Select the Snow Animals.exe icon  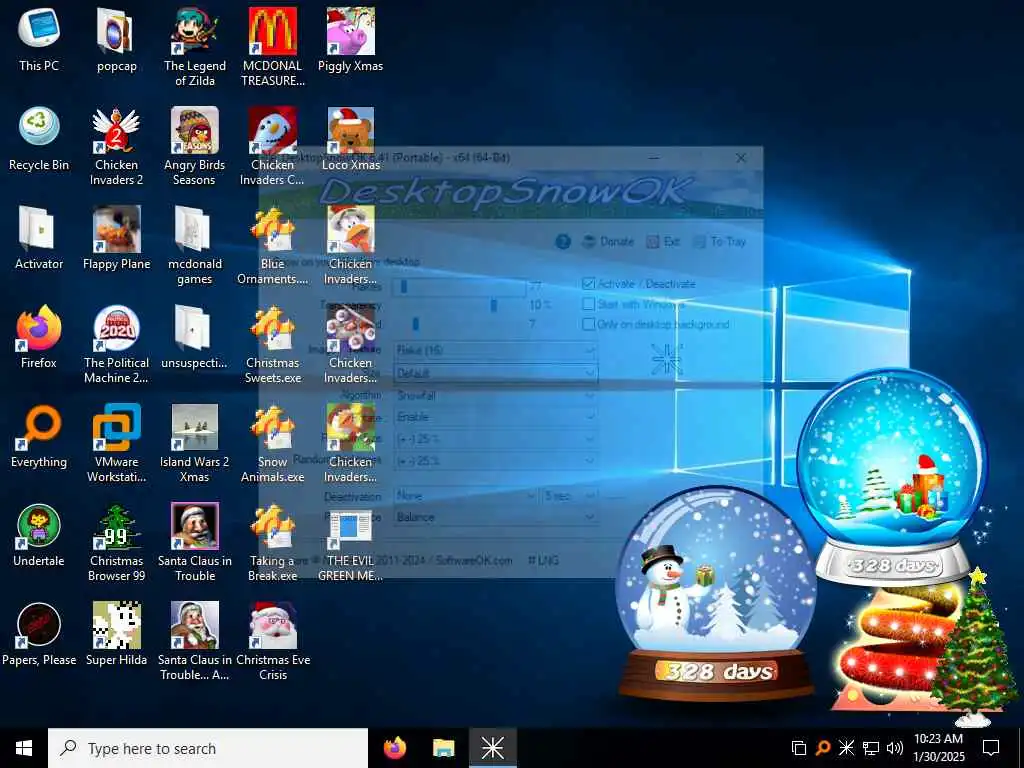[272, 443]
